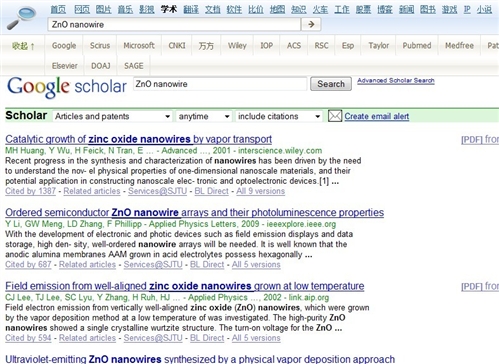499x364 pixels.
Task: Open the 文档 top navigation link
Action: coord(213,10)
